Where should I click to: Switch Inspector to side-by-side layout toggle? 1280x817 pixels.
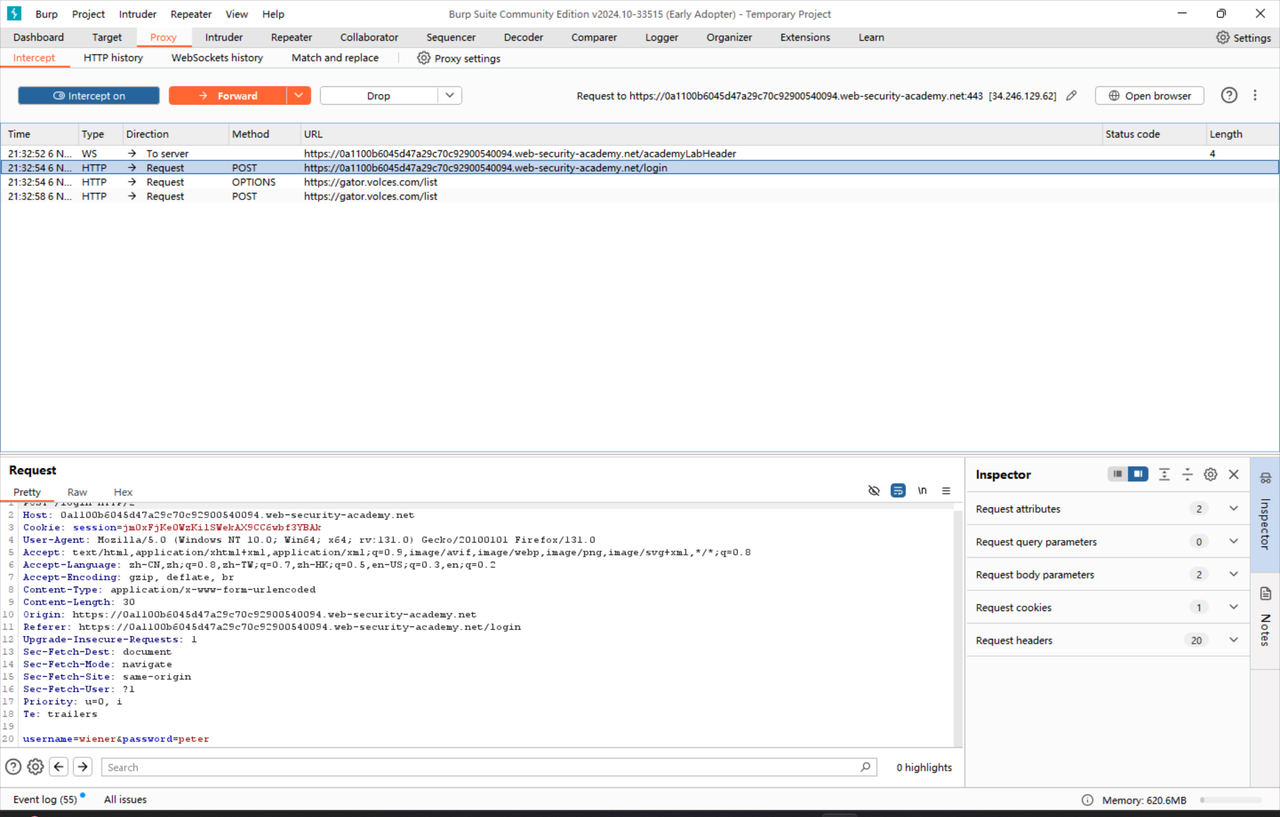pos(1138,474)
